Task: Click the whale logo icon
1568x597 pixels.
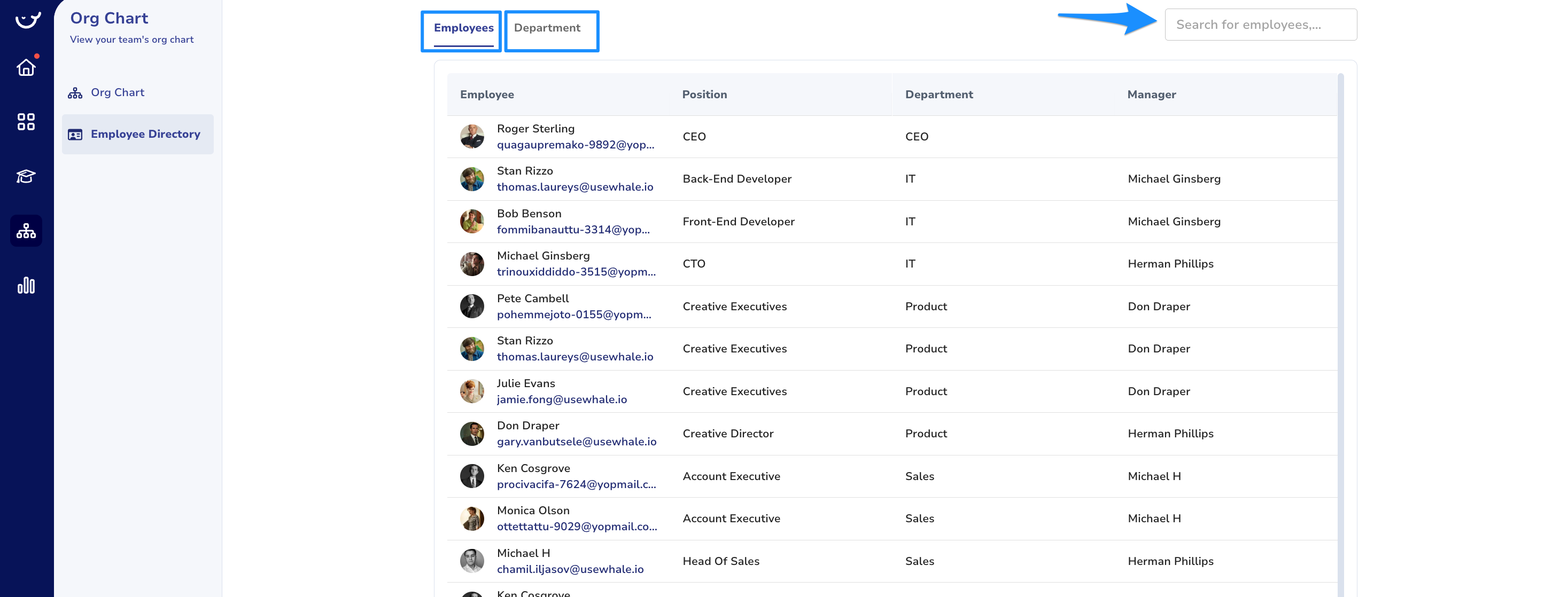Action: [27, 19]
